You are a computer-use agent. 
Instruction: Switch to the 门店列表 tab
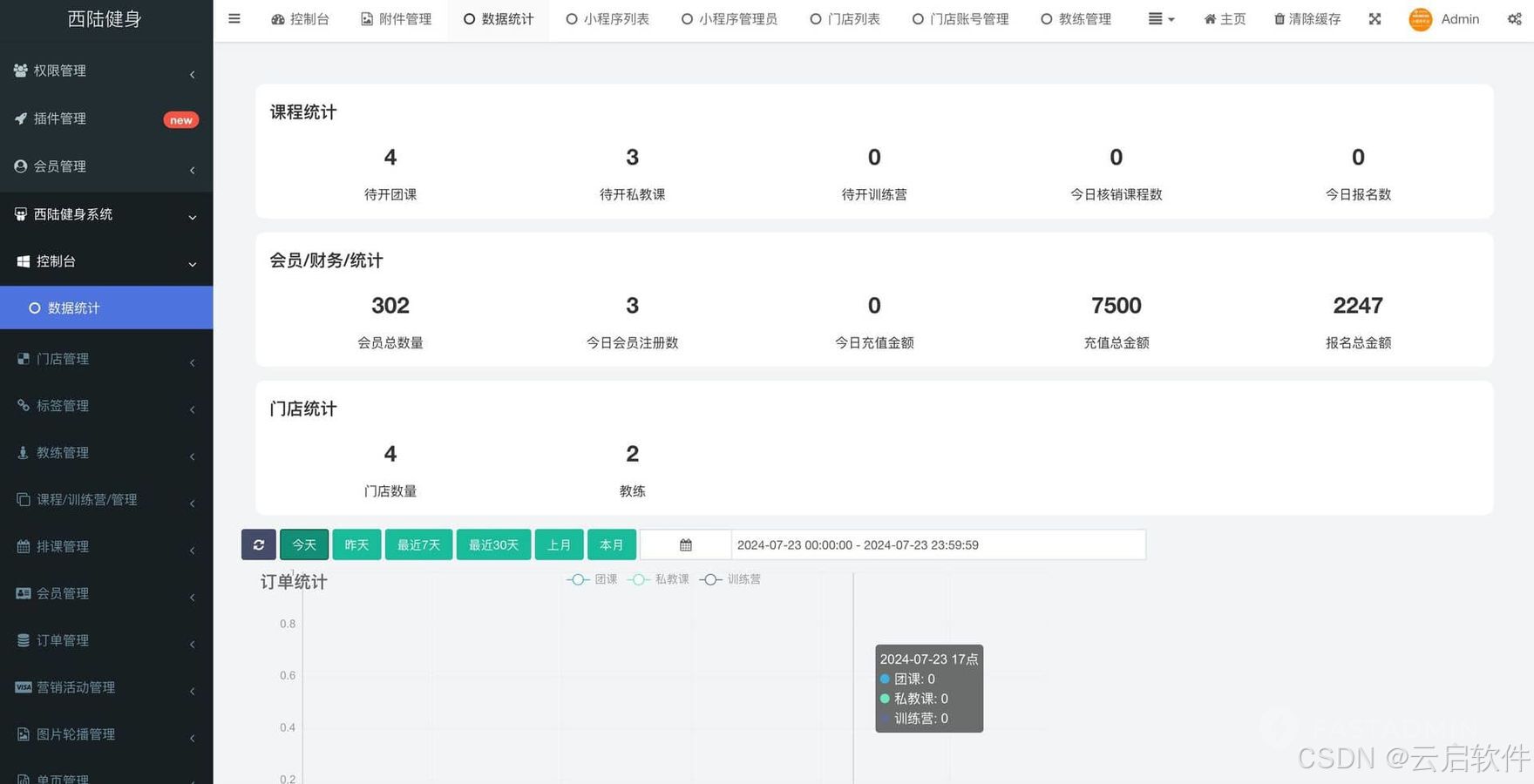pyautogui.click(x=845, y=19)
